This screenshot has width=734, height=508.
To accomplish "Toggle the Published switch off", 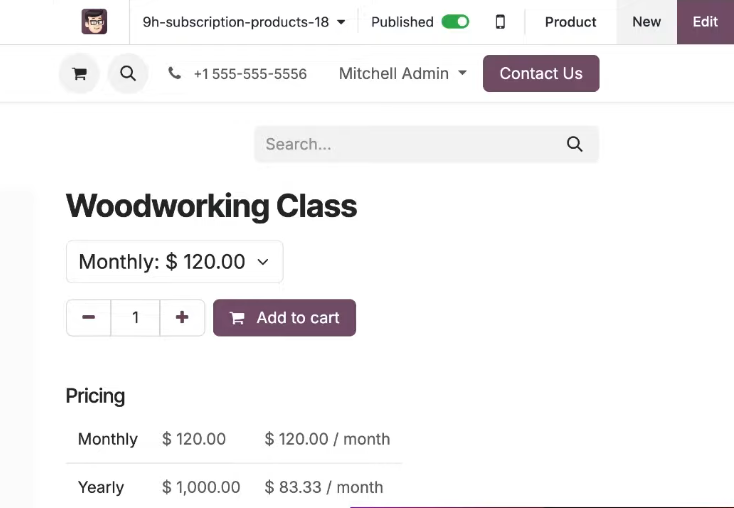I will pos(455,22).
